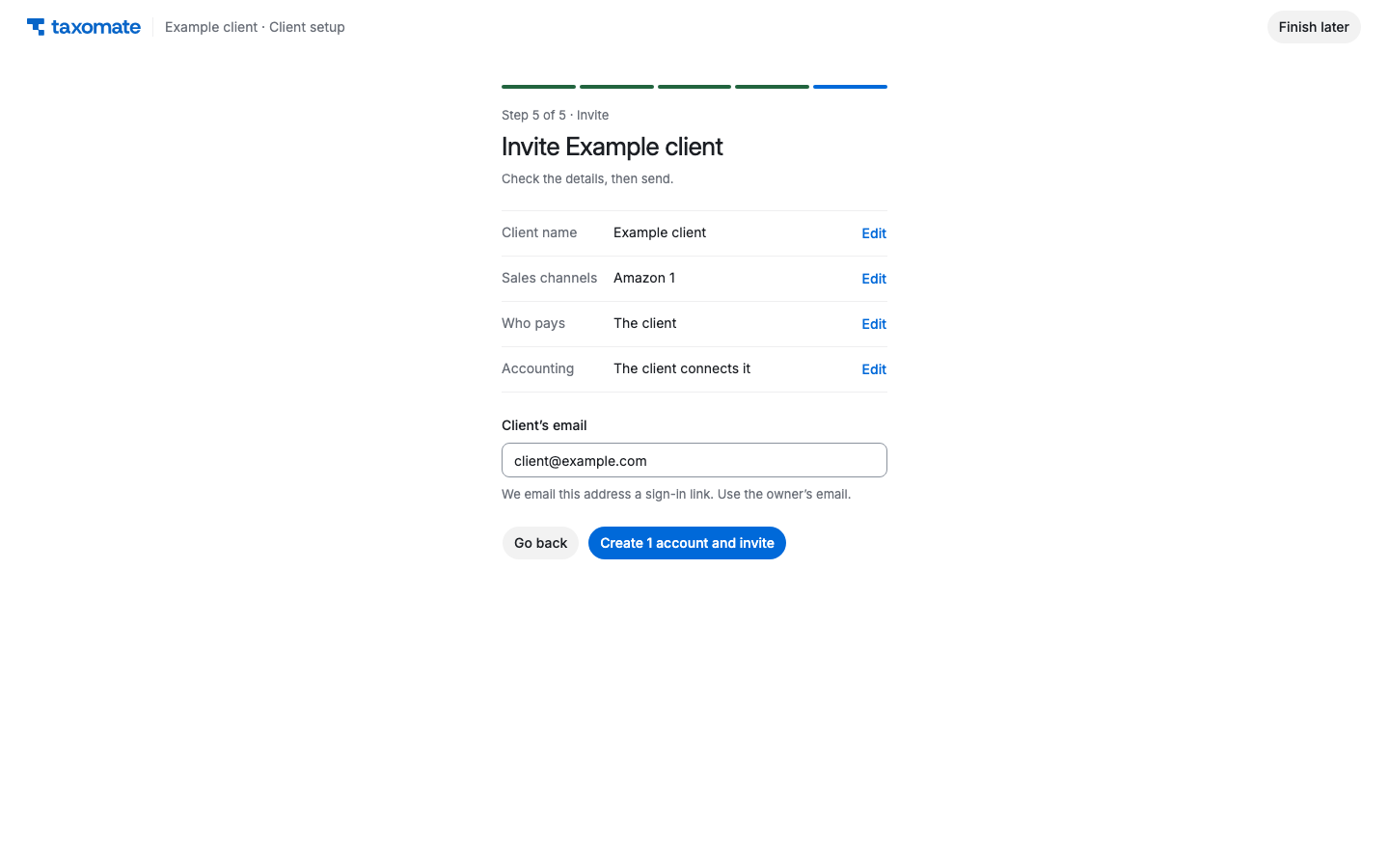Select the fourth progress step bar
The image size is (1389, 868).
772,87
